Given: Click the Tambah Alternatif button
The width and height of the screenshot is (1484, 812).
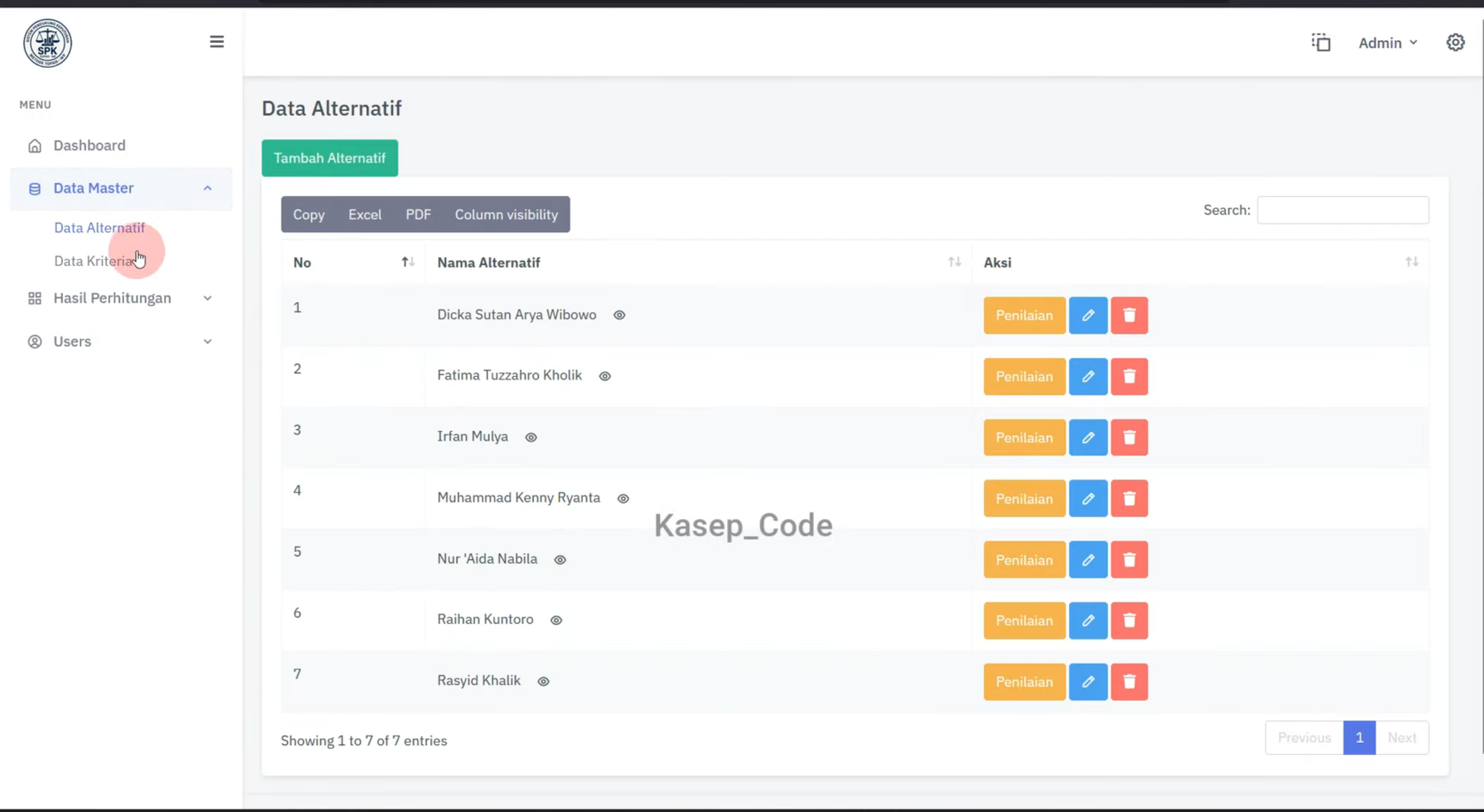Looking at the screenshot, I should pyautogui.click(x=330, y=158).
